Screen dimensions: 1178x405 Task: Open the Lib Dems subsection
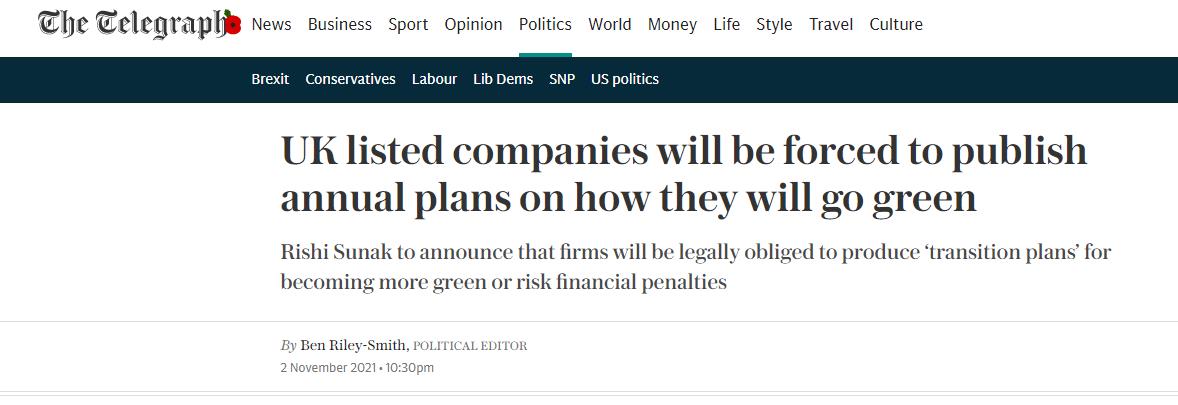click(x=503, y=79)
